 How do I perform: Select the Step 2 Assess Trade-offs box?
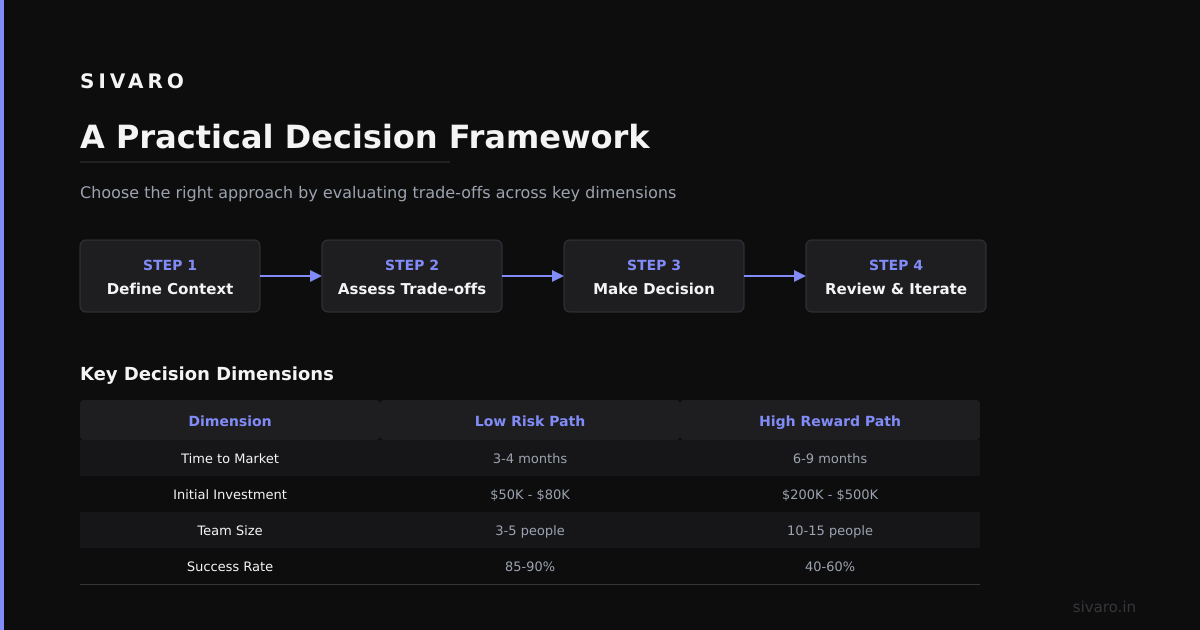412,276
